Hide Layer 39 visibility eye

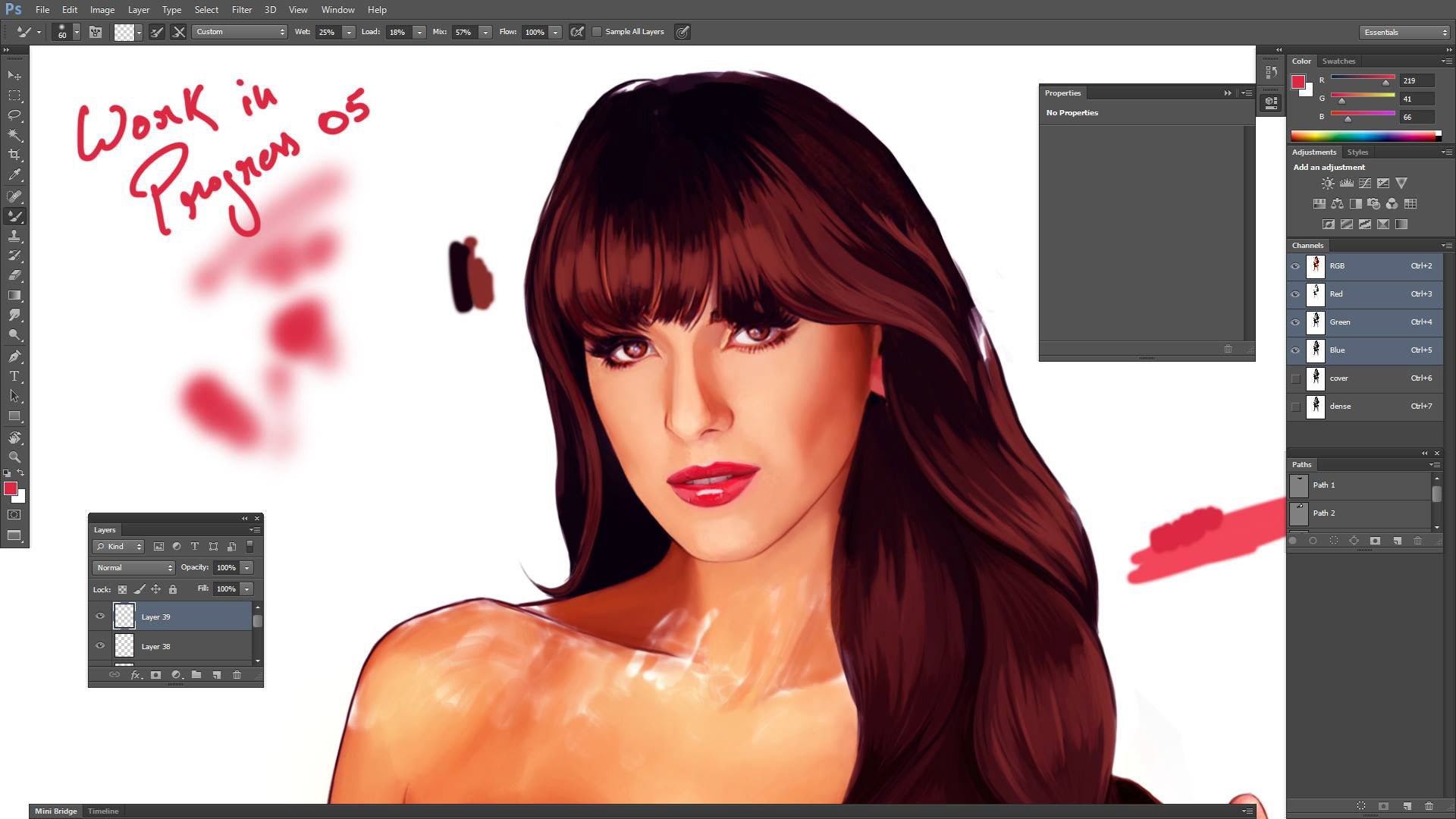pos(100,617)
